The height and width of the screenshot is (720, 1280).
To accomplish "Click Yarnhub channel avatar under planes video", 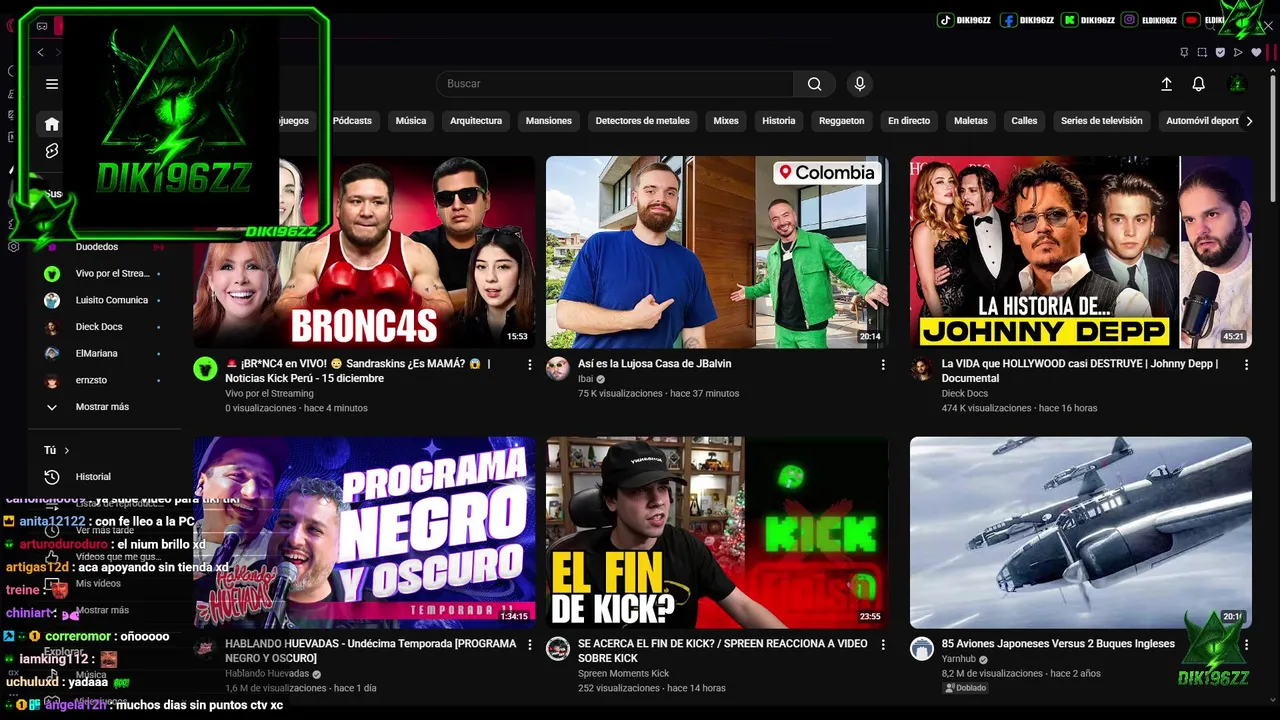I will click(x=922, y=648).
